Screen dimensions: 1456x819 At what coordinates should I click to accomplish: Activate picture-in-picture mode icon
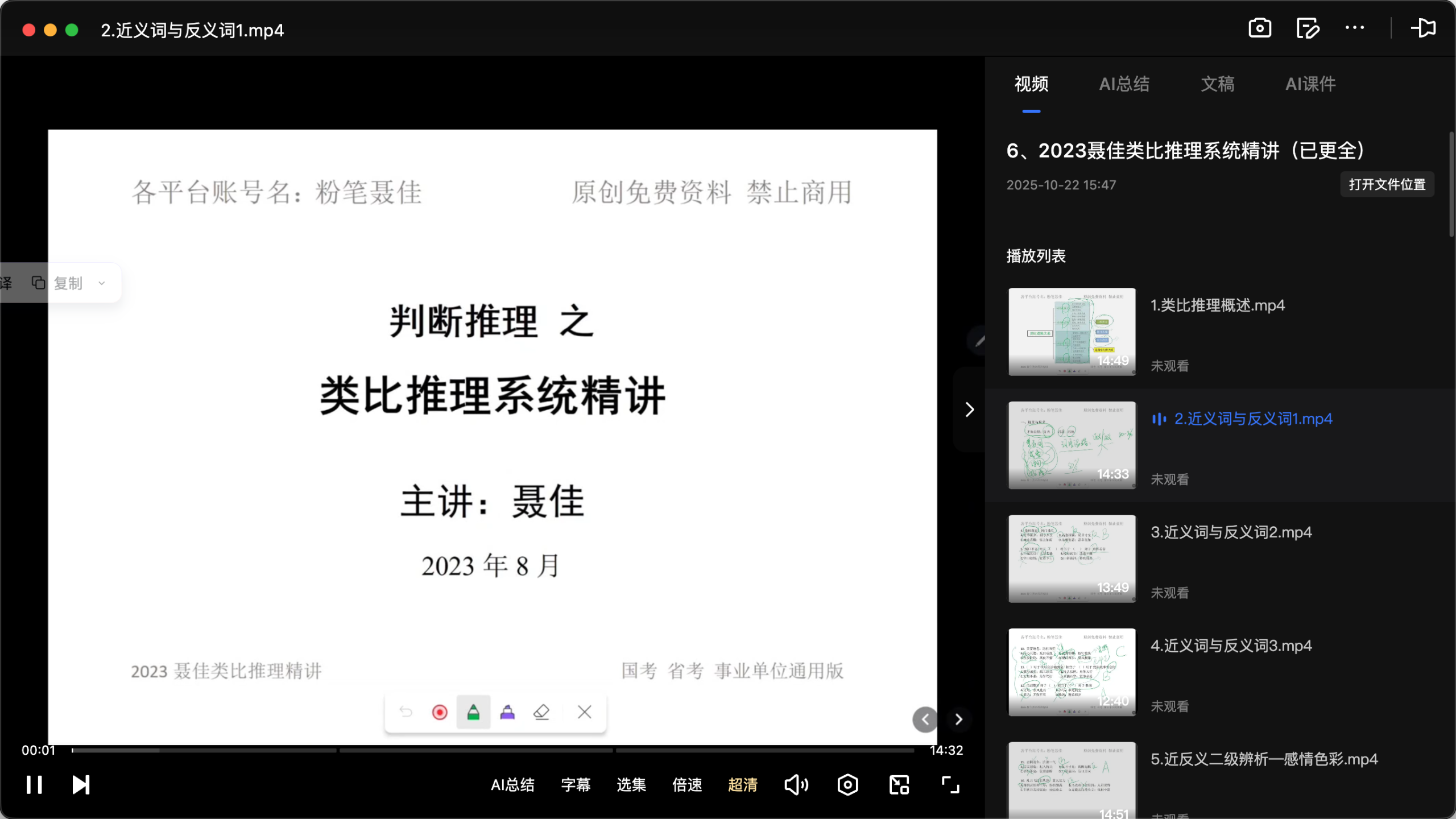pos(898,784)
